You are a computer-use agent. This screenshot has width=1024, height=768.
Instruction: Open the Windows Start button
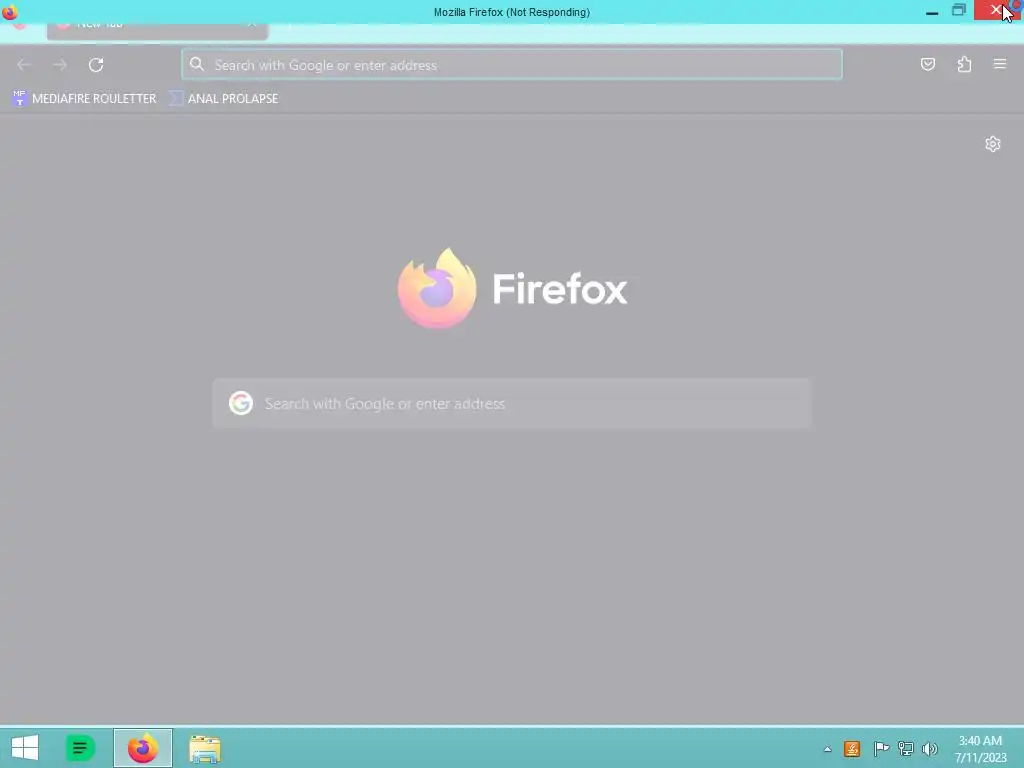25,748
